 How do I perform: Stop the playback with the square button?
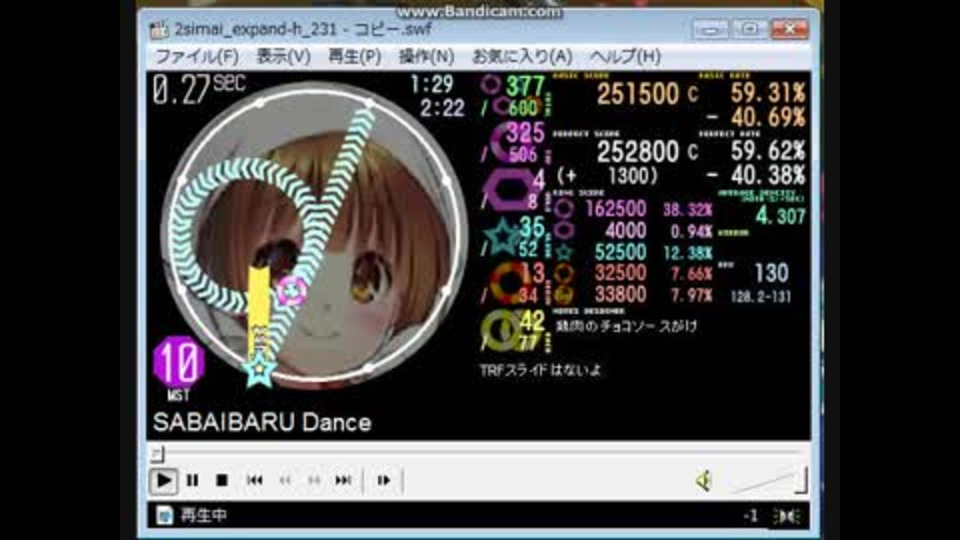222,481
